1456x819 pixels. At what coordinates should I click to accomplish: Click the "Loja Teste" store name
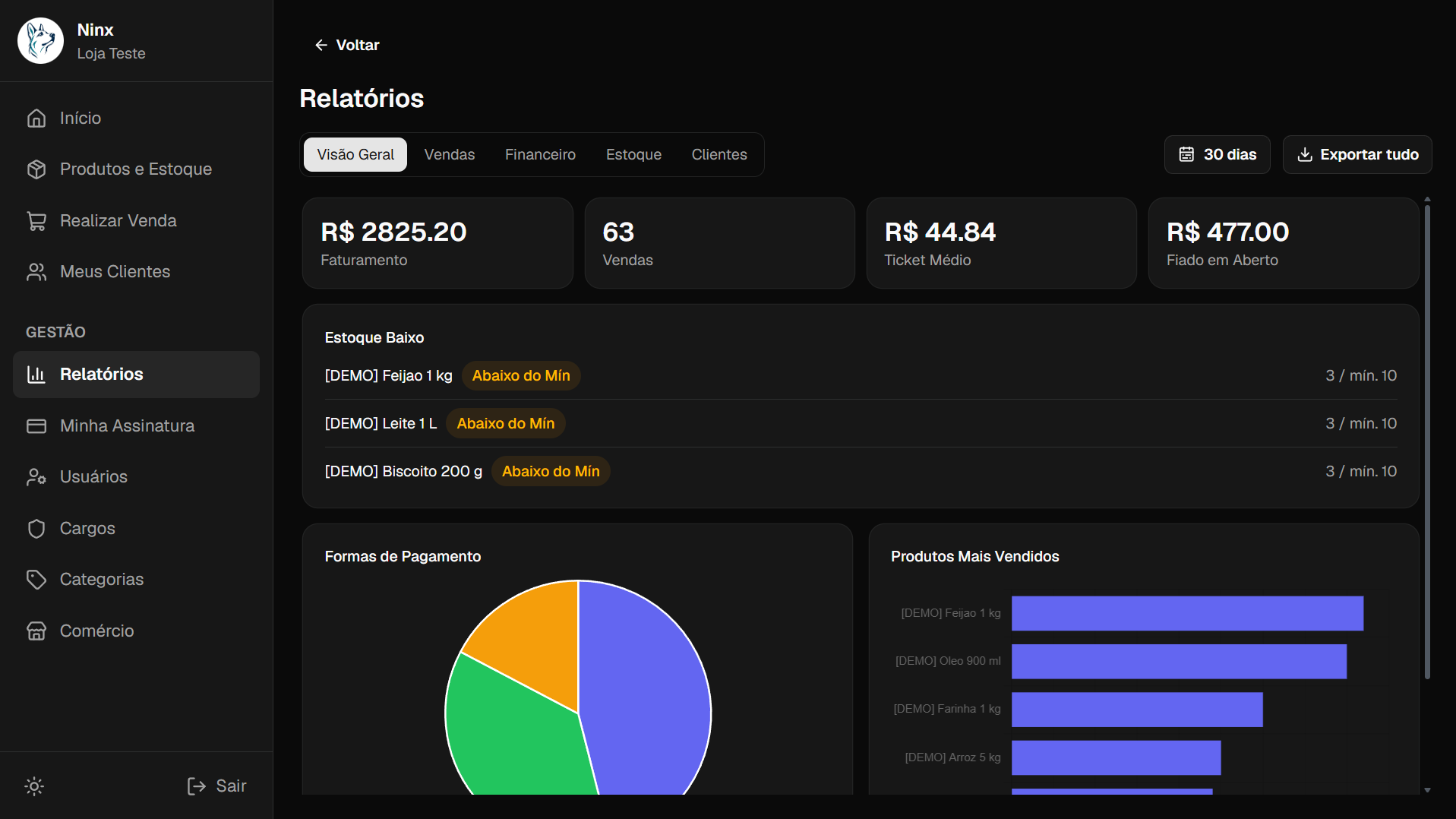point(111,54)
